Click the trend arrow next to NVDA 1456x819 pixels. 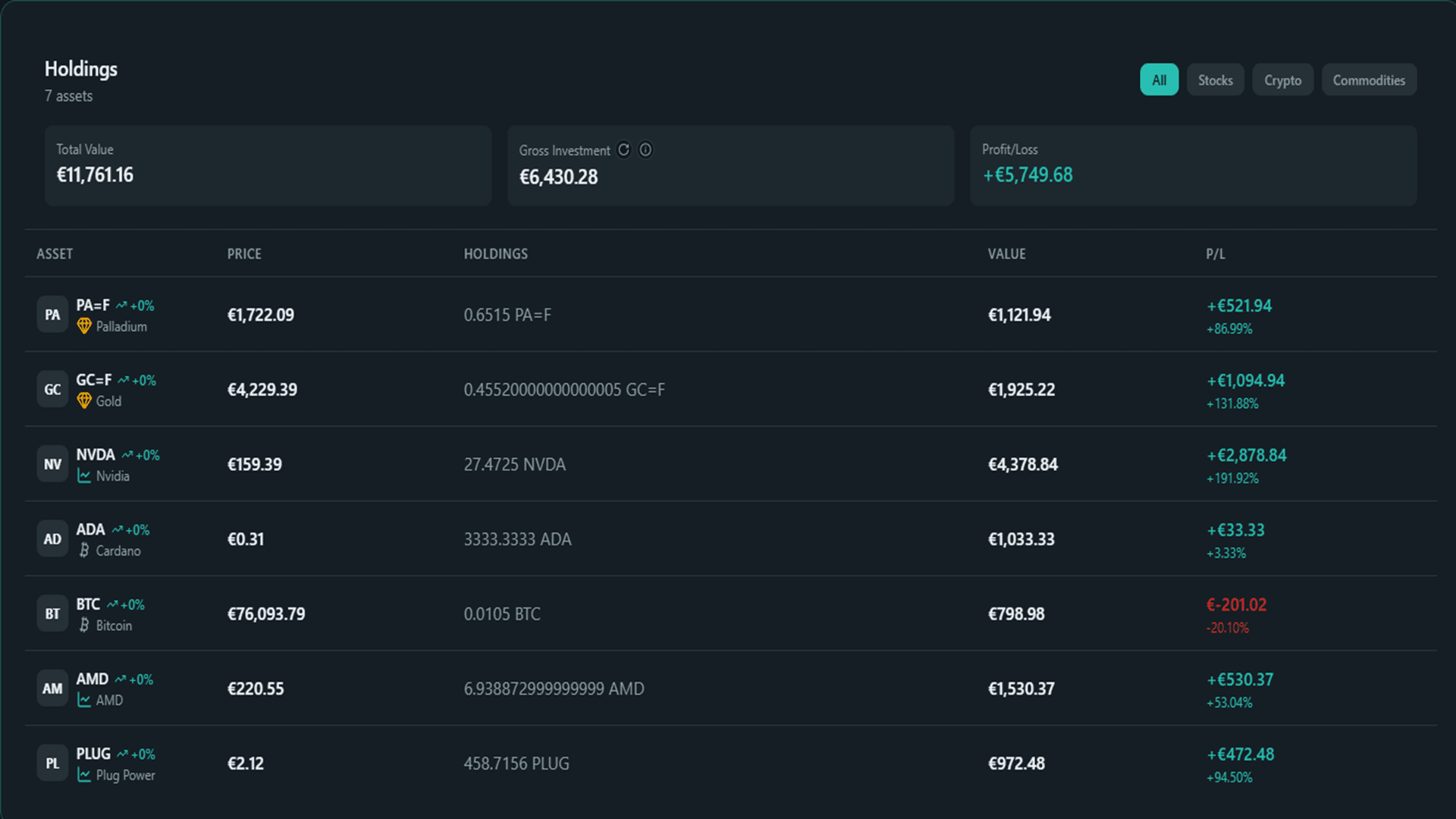[x=127, y=454]
